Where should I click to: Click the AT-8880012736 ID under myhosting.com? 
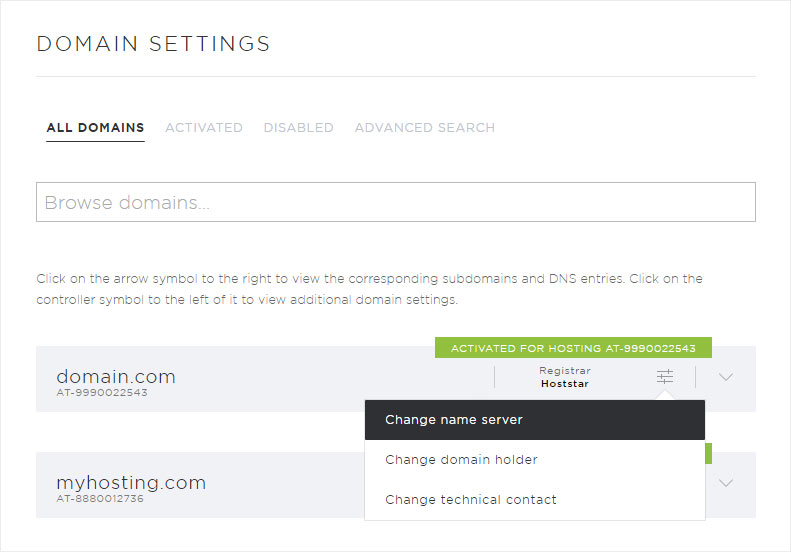[x=99, y=498]
